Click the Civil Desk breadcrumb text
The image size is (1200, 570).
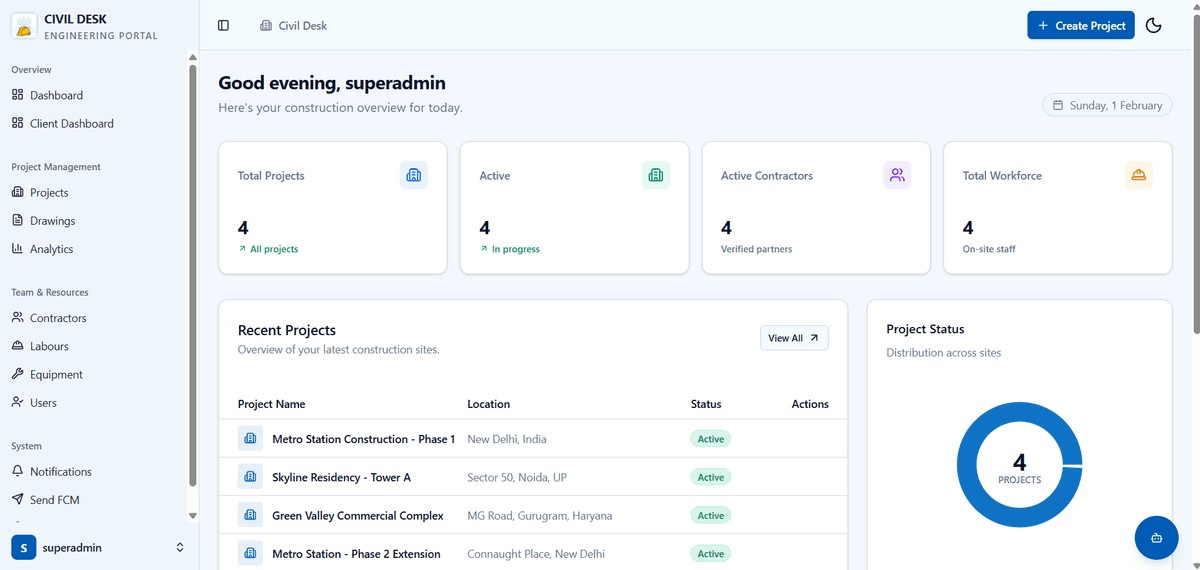coord(303,25)
